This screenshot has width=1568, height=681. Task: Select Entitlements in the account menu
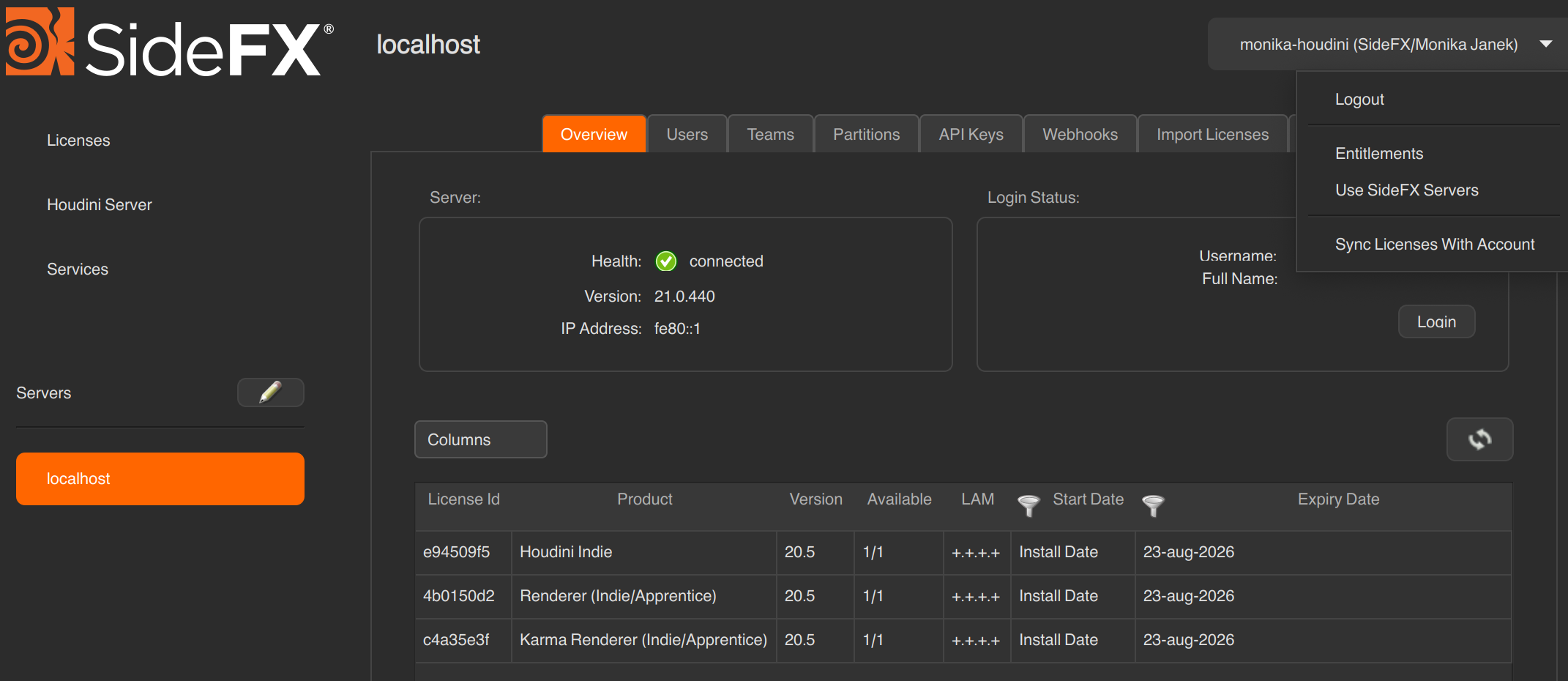pos(1379,153)
